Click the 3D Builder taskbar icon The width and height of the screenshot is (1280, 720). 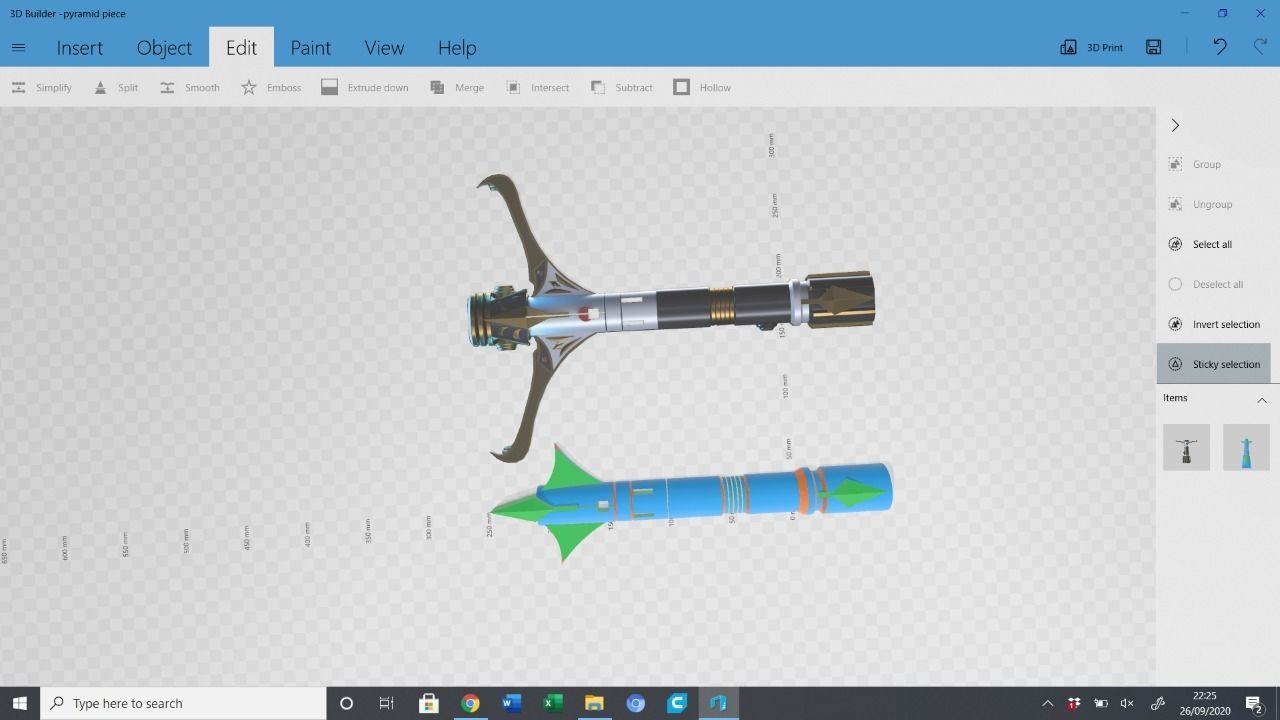click(718, 703)
